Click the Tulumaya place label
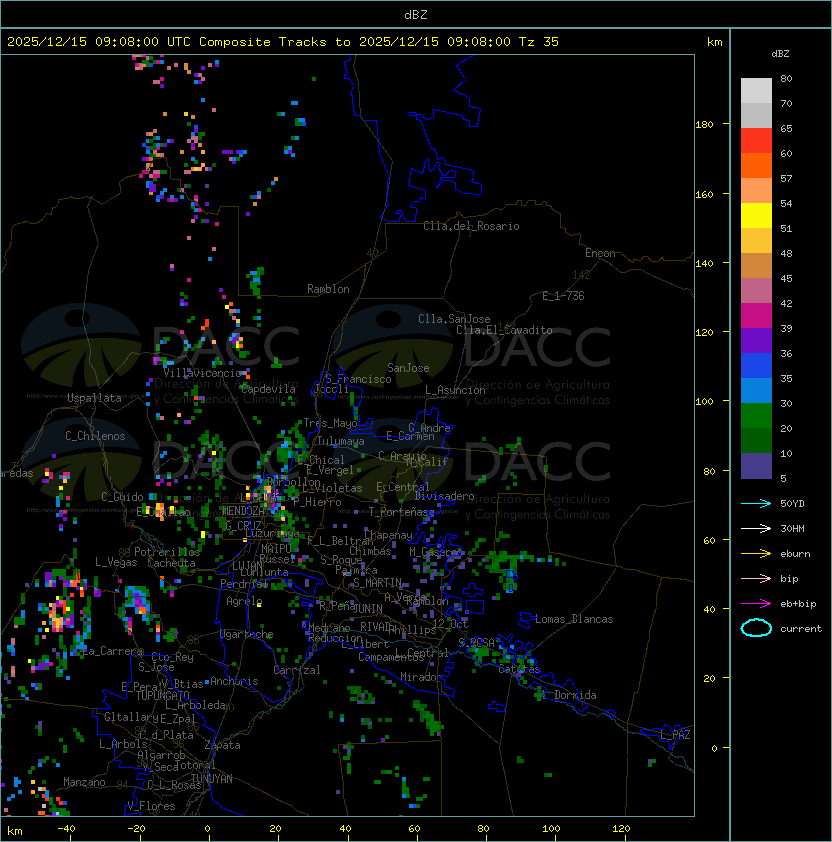This screenshot has width=832, height=842. pyautogui.click(x=341, y=441)
